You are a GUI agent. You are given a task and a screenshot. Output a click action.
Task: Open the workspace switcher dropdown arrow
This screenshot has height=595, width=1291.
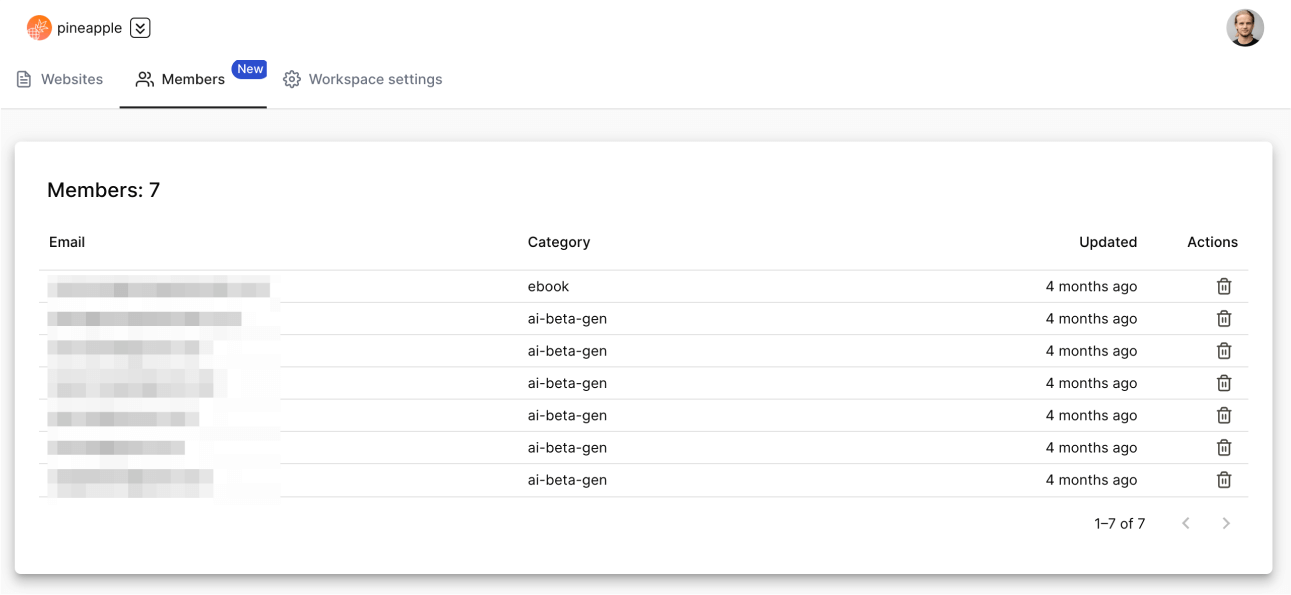pyautogui.click(x=140, y=28)
